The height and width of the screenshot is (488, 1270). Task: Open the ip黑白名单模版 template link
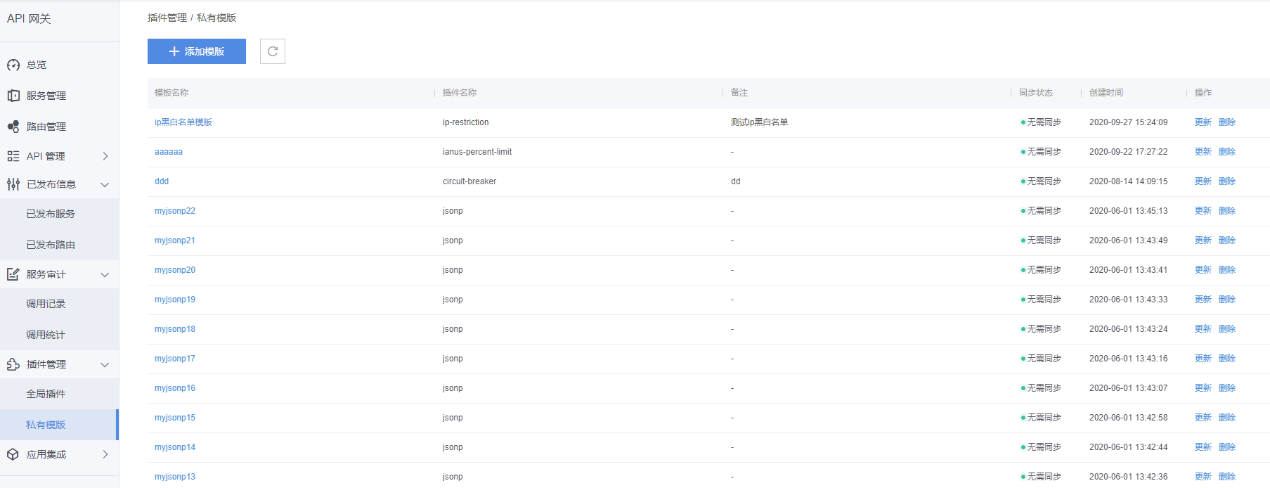tap(183, 122)
